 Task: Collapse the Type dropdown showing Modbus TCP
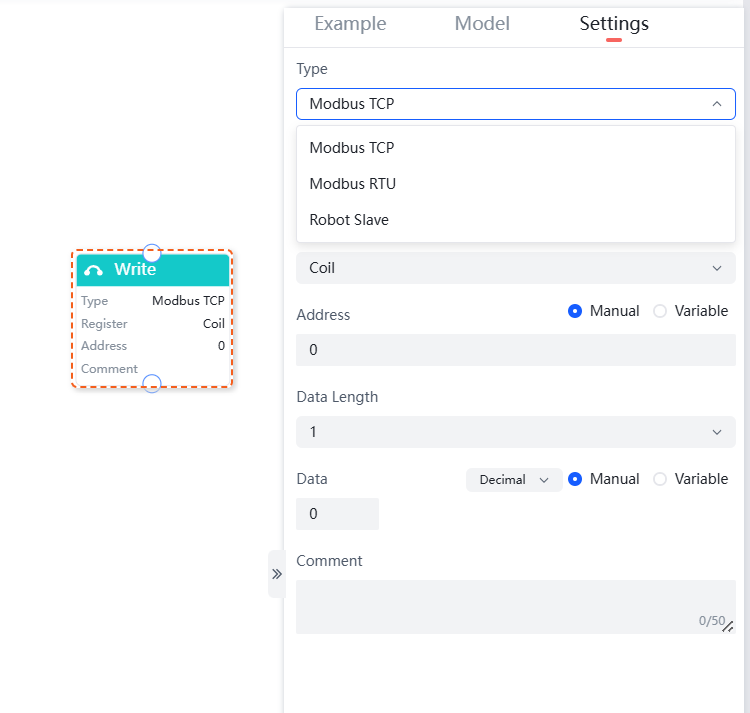515,104
